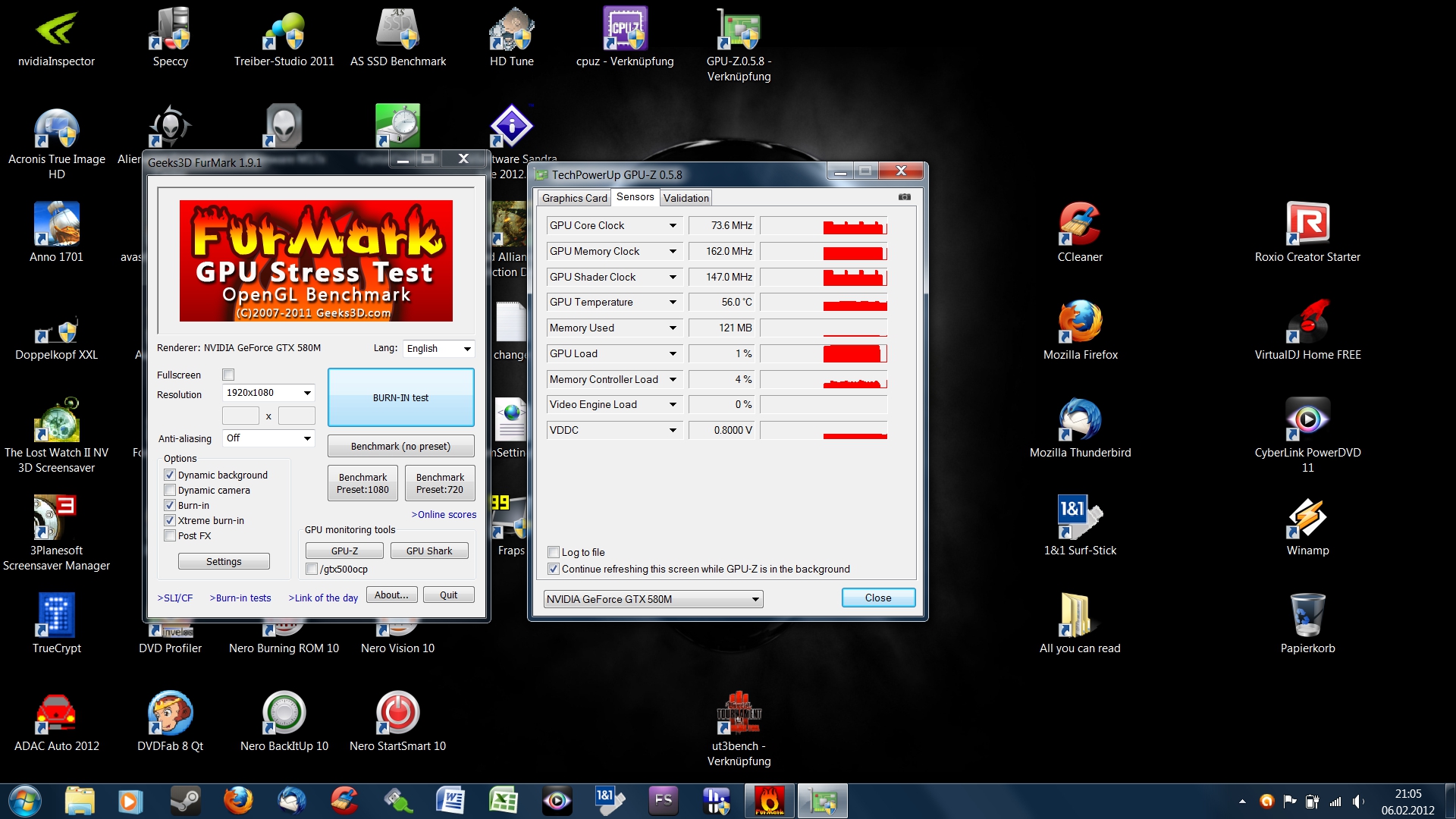Launch Anno 1701 from desktop
Viewport: 1456px width, 819px height.
[x=57, y=233]
